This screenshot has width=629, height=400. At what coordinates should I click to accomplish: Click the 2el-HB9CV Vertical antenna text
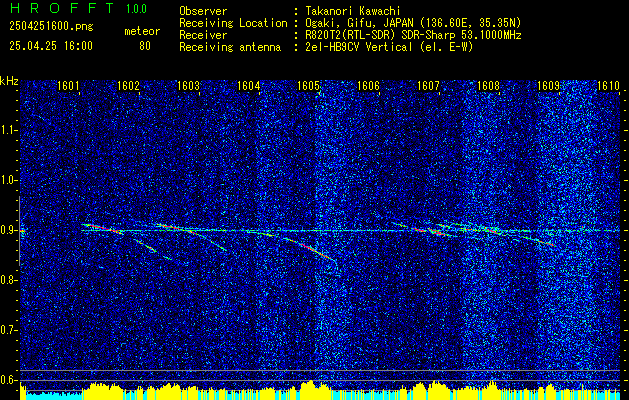pos(390,47)
